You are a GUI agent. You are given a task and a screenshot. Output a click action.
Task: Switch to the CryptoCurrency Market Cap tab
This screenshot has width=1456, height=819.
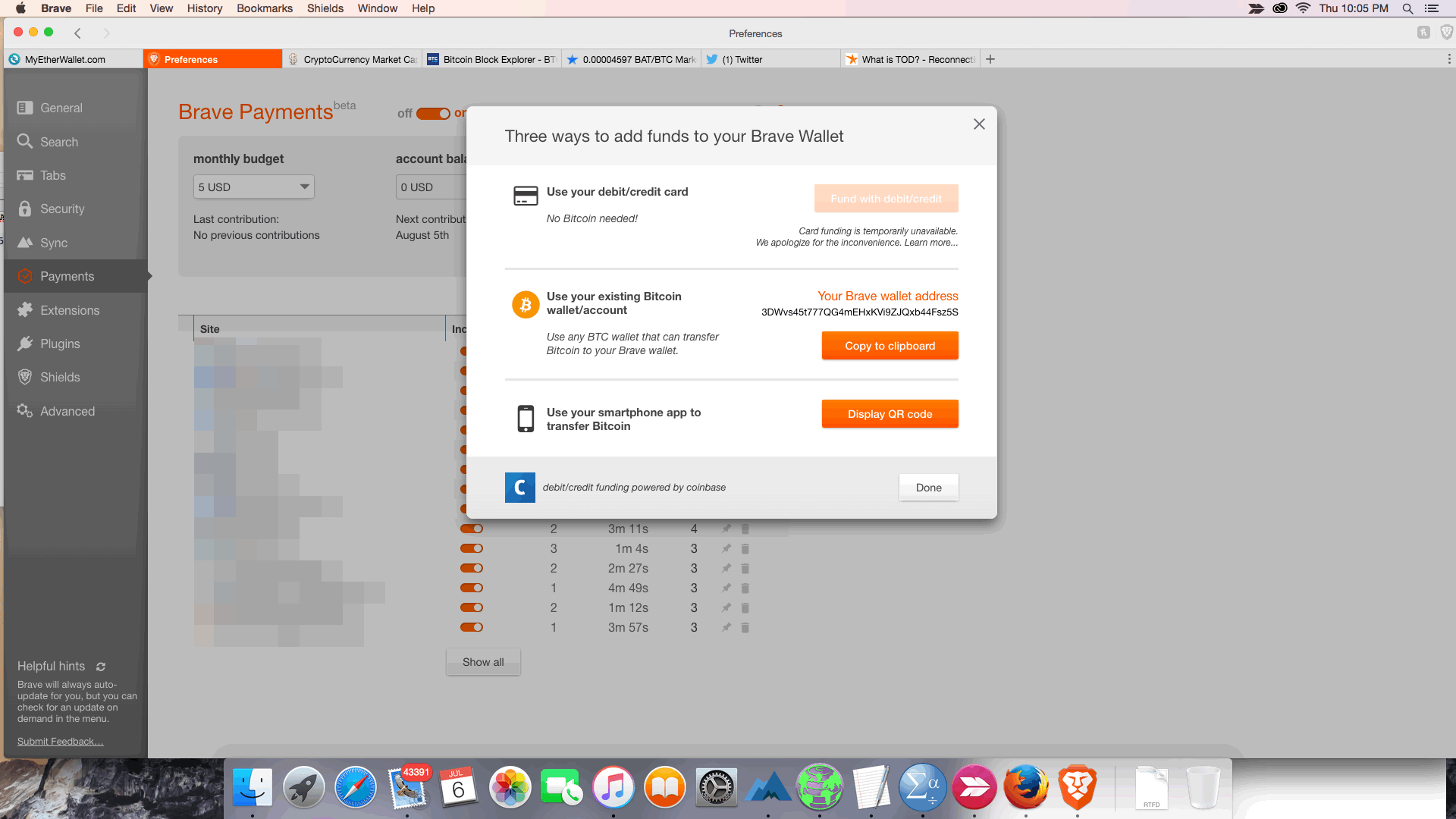click(352, 59)
